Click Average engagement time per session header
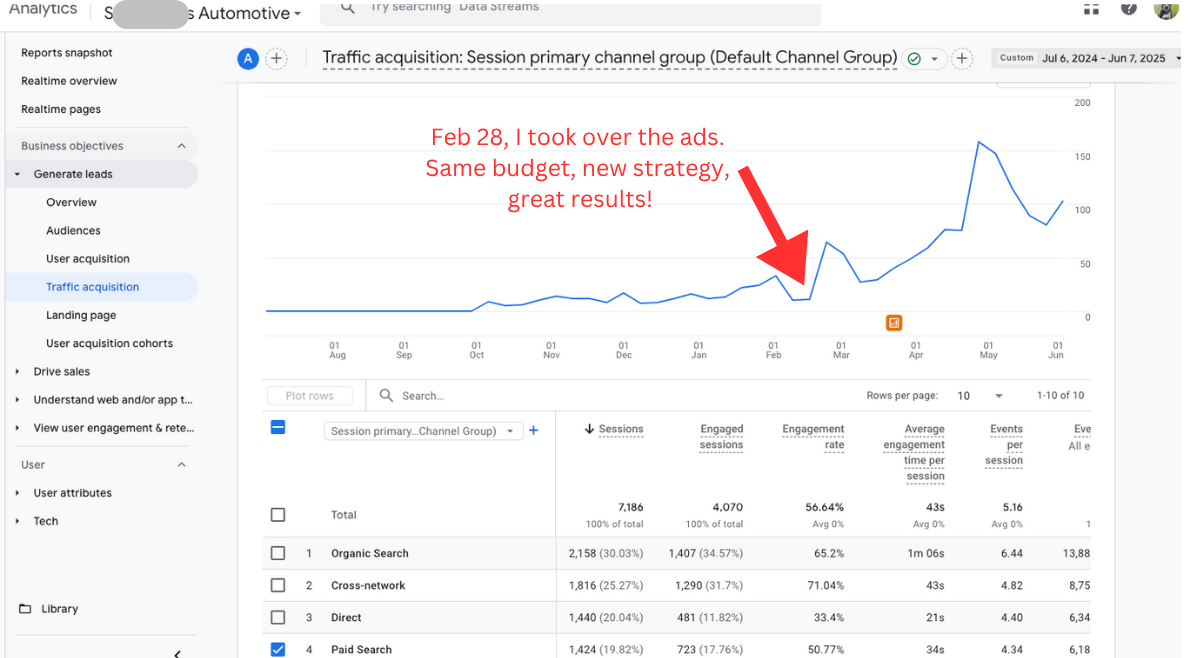 click(x=914, y=453)
